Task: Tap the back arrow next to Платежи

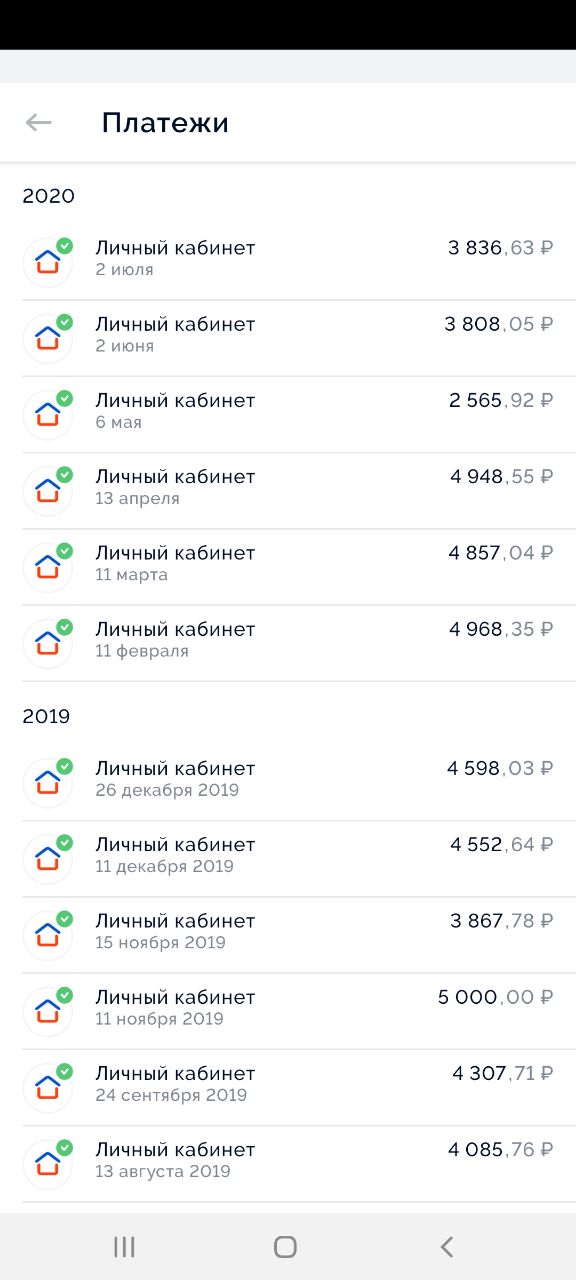Action: 38,123
